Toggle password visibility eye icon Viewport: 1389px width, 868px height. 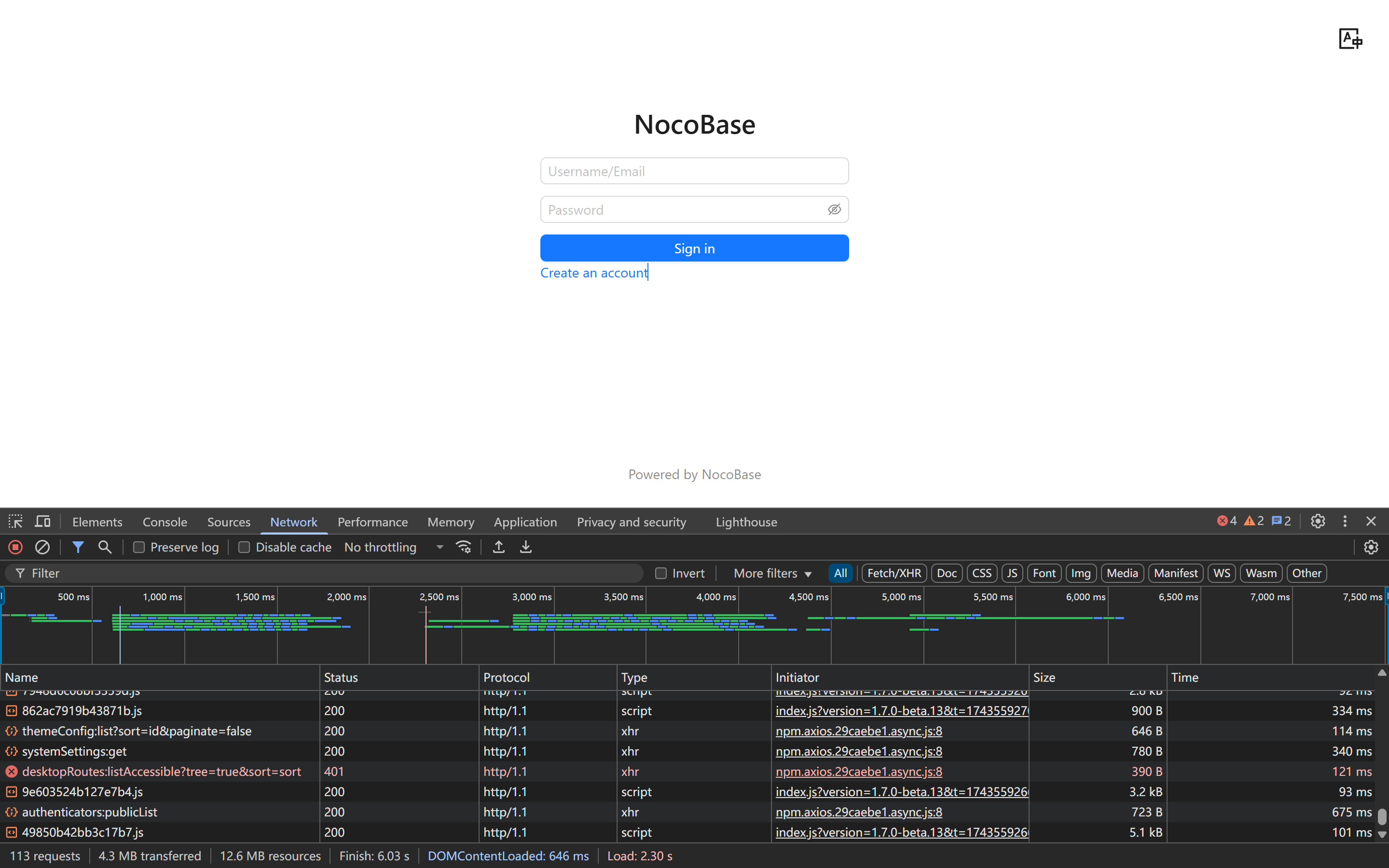pos(834,209)
